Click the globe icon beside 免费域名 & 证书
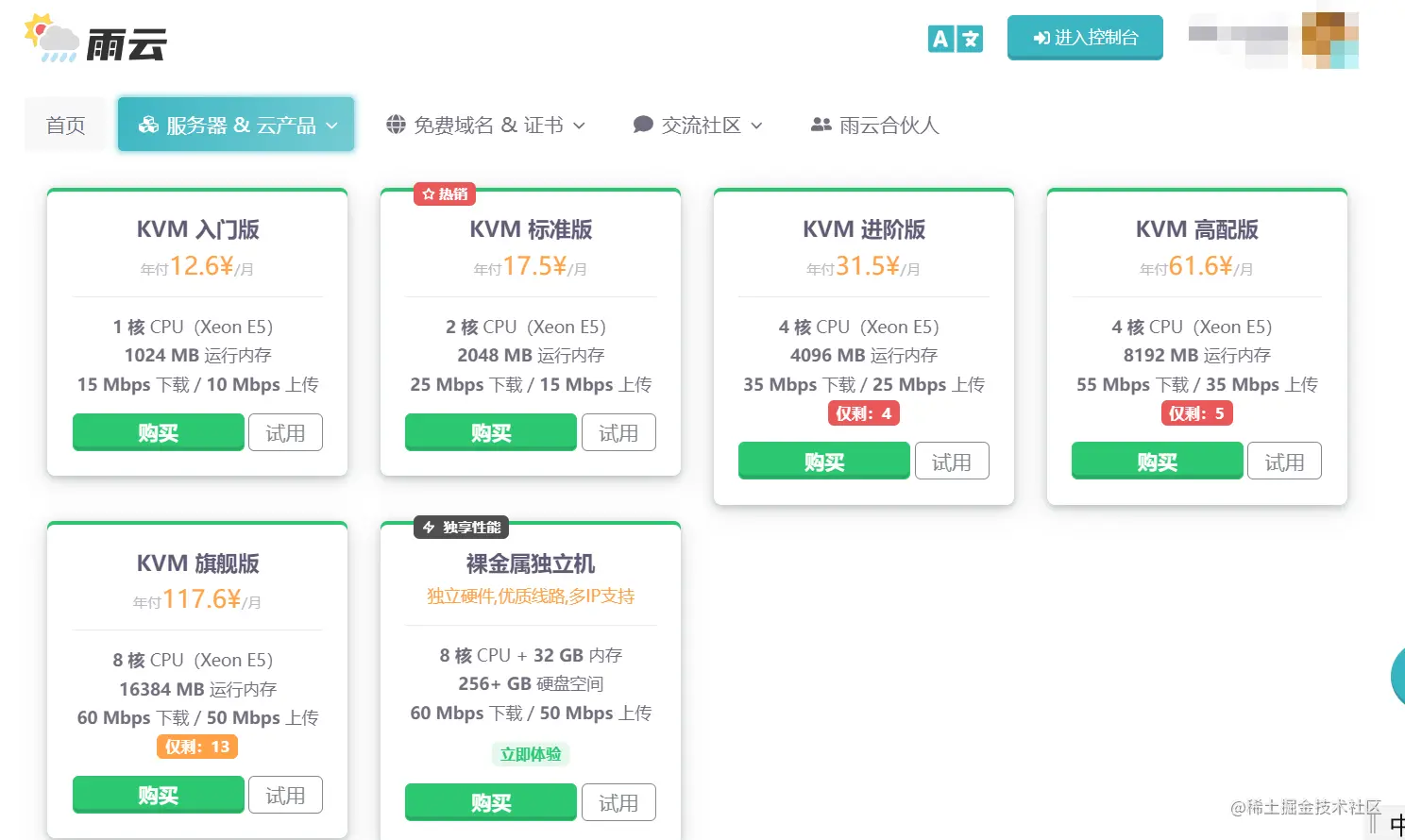 click(x=396, y=124)
